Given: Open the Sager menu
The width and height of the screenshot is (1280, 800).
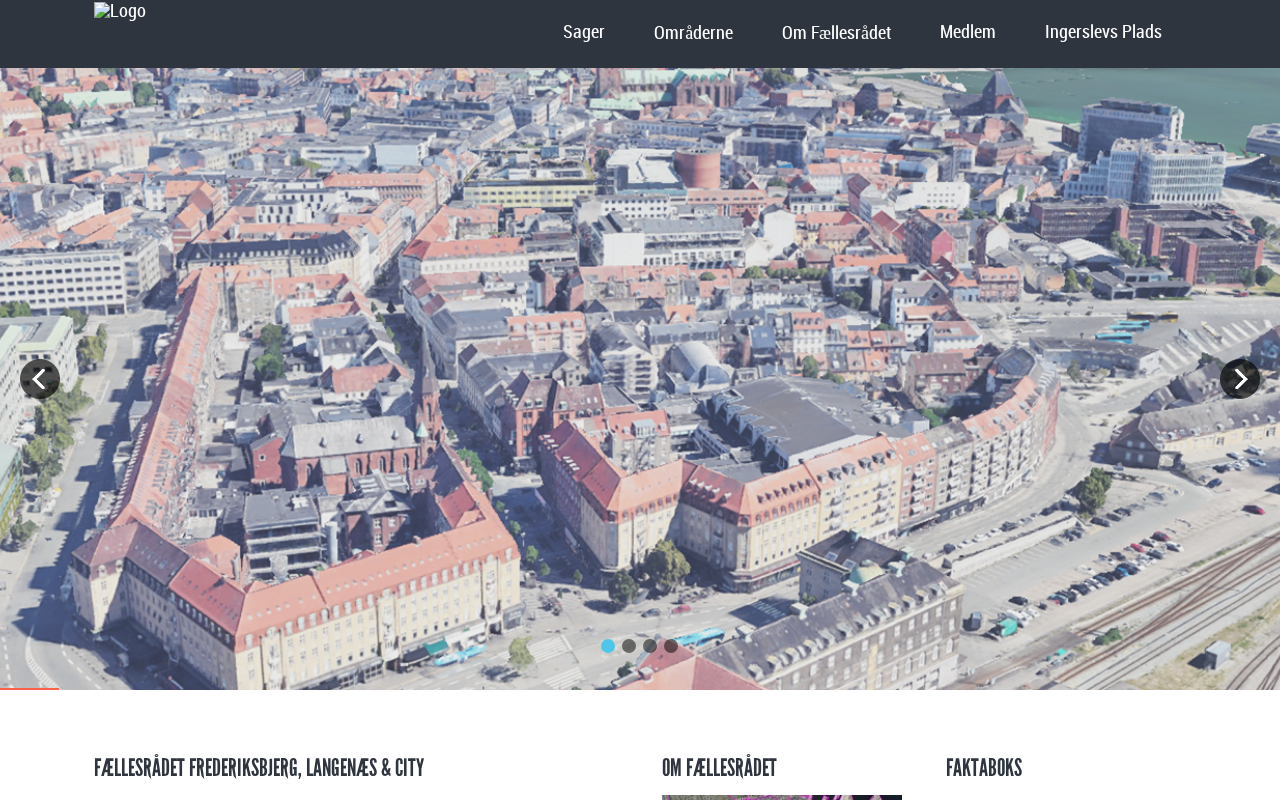Looking at the screenshot, I should pos(583,32).
